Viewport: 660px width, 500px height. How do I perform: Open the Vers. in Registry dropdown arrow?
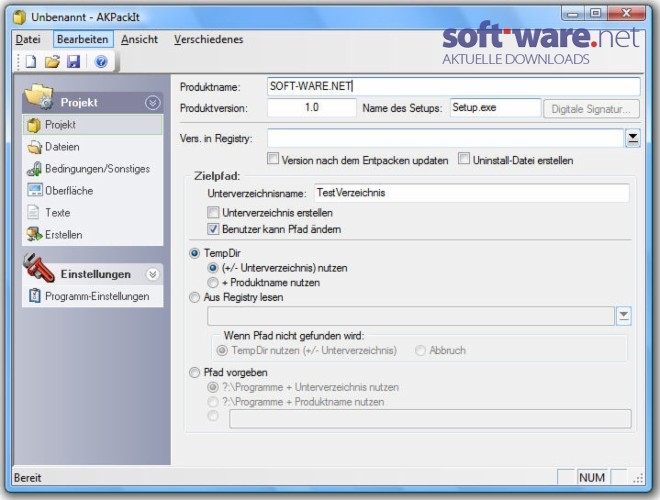[x=633, y=138]
